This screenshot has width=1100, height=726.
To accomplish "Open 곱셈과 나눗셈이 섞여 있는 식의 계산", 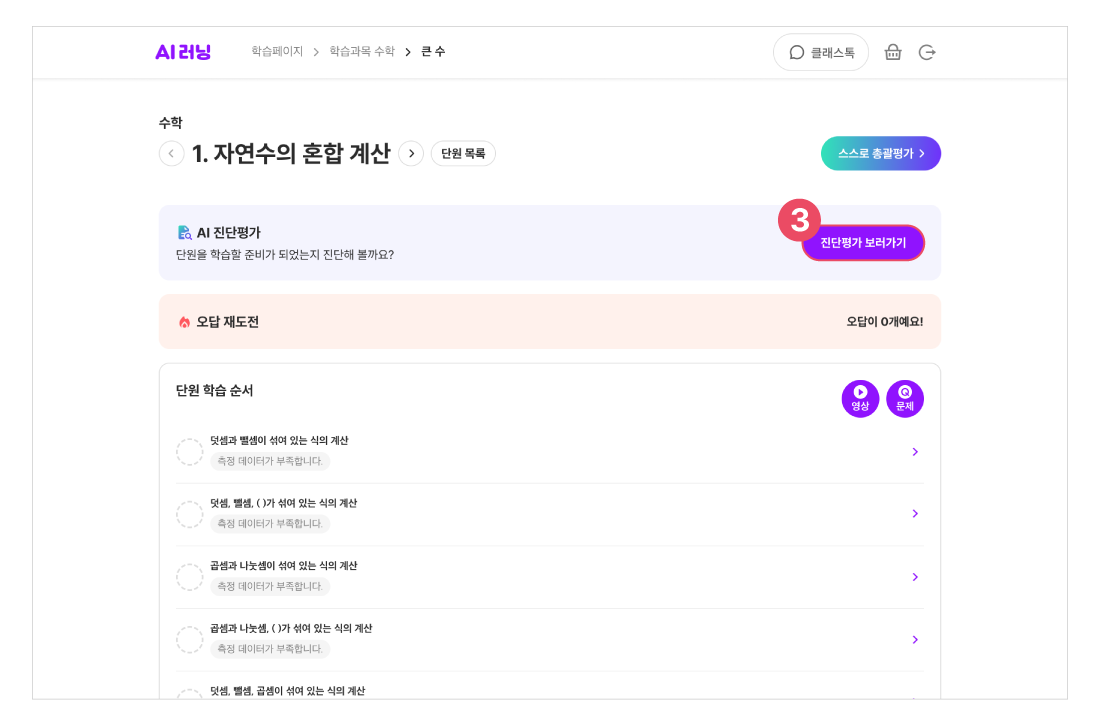I will pyautogui.click(x=549, y=577).
